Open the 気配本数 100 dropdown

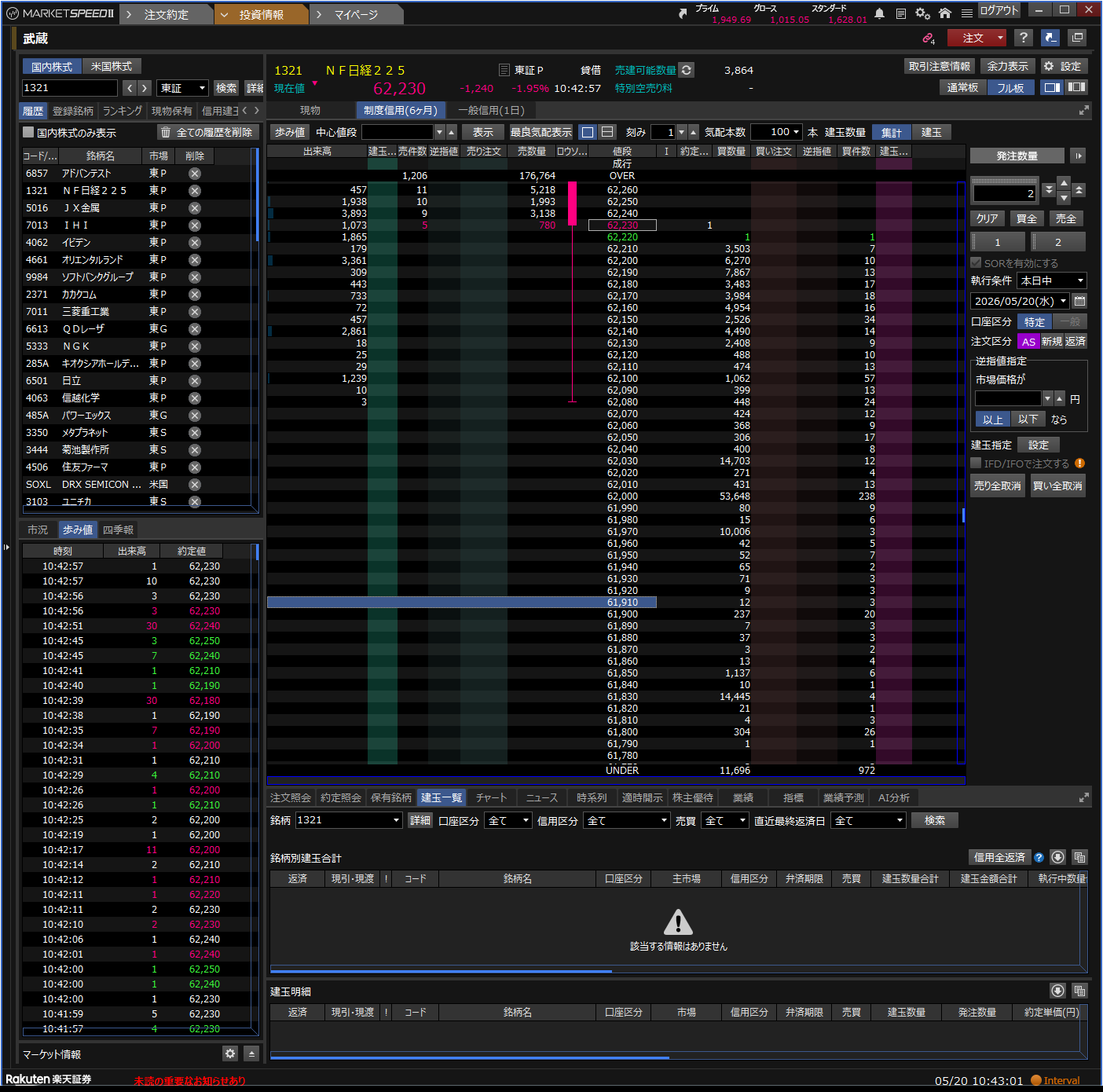point(776,132)
